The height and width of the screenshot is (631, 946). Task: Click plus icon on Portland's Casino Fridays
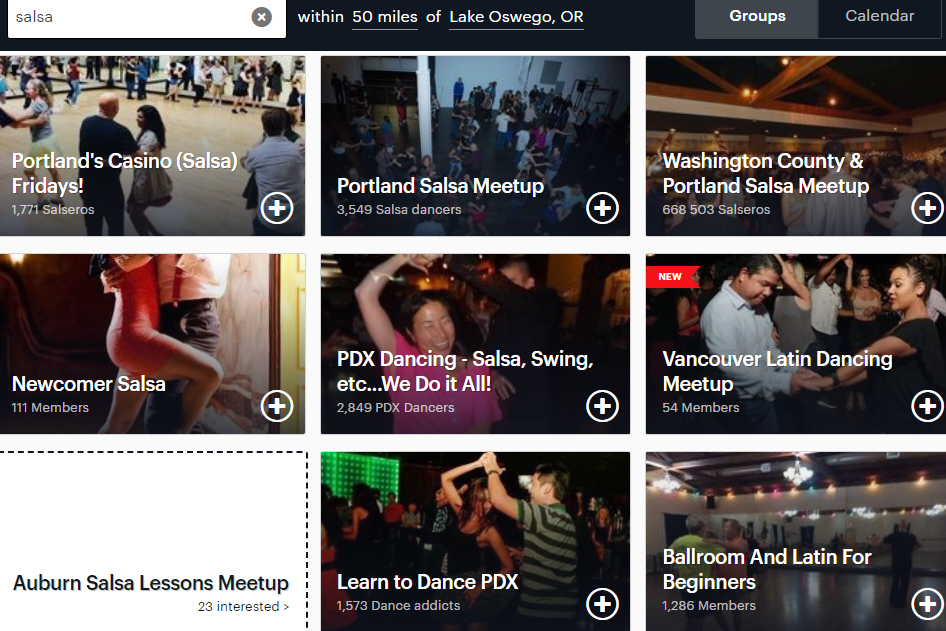(x=277, y=208)
